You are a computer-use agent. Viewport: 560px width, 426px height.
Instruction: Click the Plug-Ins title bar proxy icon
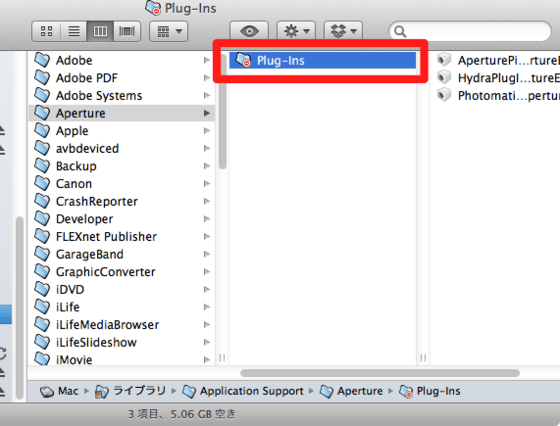pos(153,8)
